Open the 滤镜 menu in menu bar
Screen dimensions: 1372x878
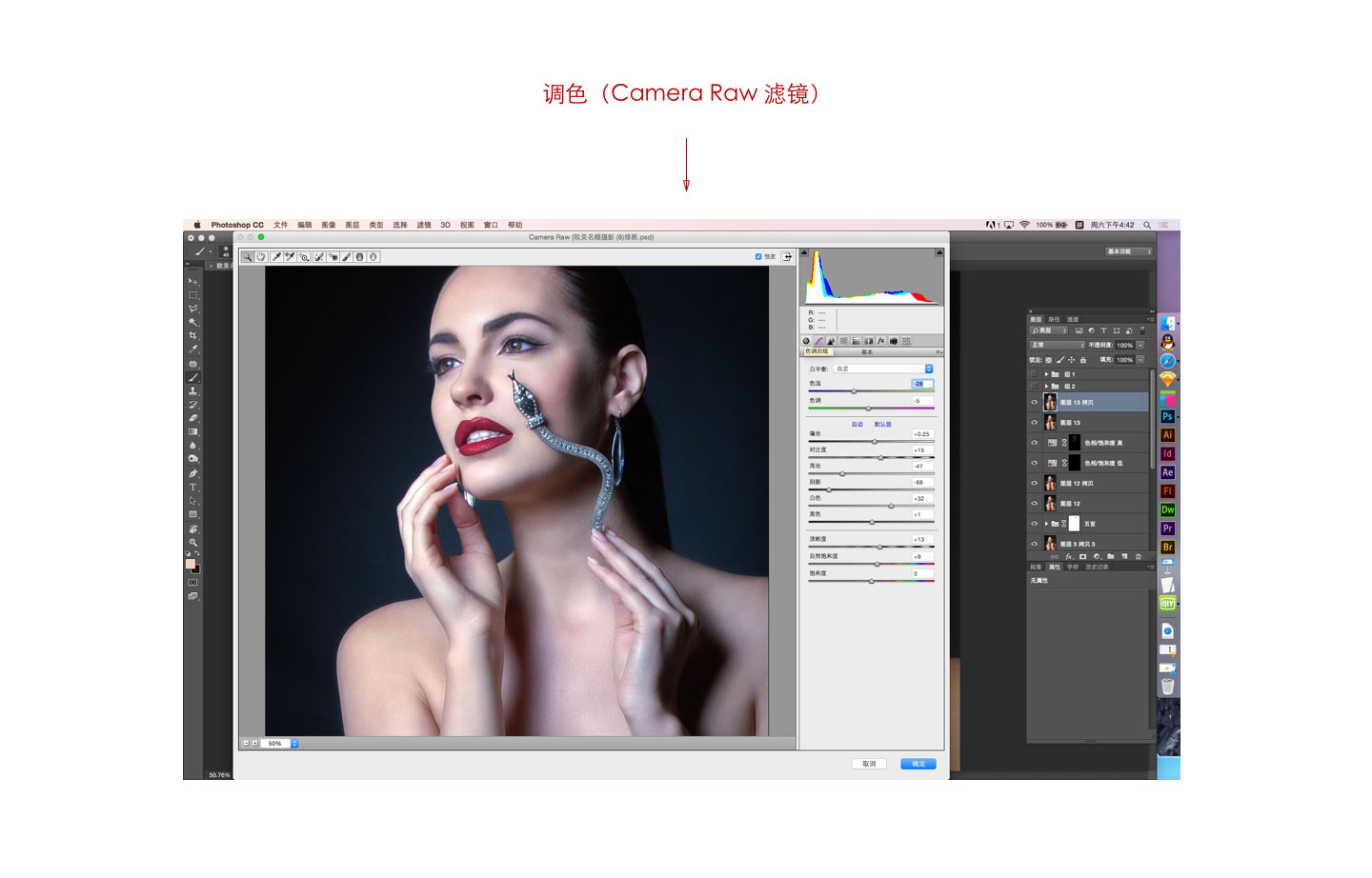(x=424, y=226)
